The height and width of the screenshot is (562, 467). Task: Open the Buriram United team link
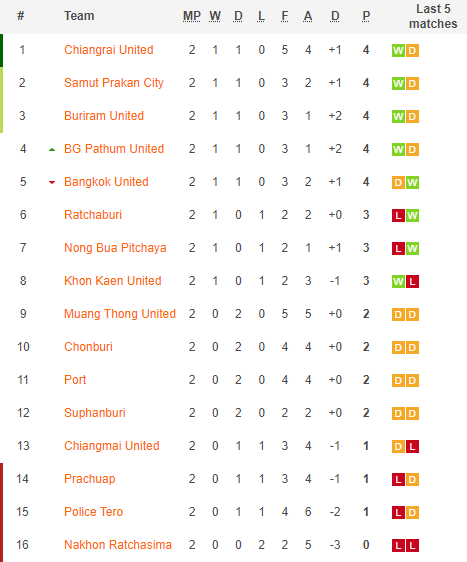(x=104, y=116)
